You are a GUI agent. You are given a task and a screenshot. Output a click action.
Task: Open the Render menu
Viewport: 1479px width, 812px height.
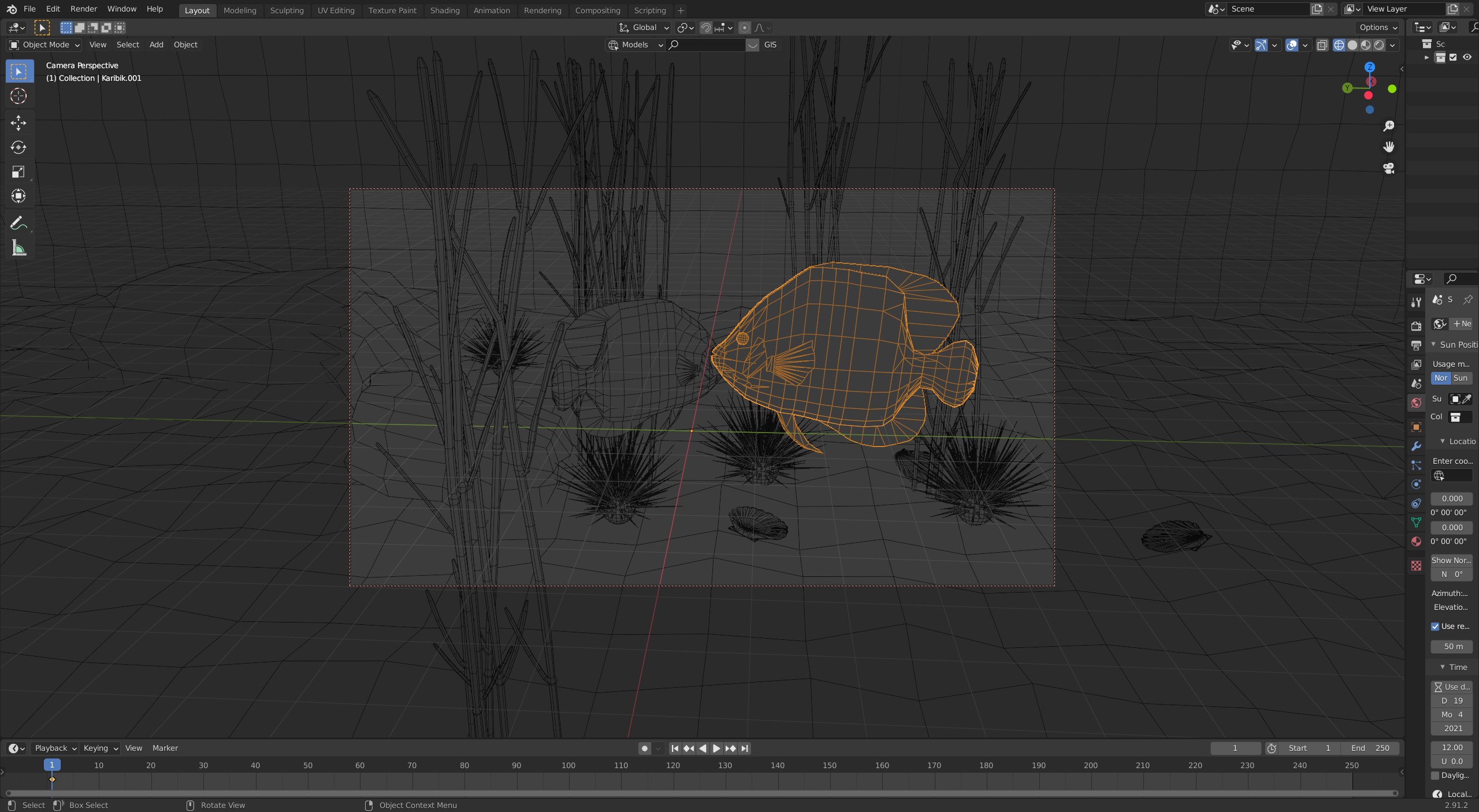(x=84, y=9)
